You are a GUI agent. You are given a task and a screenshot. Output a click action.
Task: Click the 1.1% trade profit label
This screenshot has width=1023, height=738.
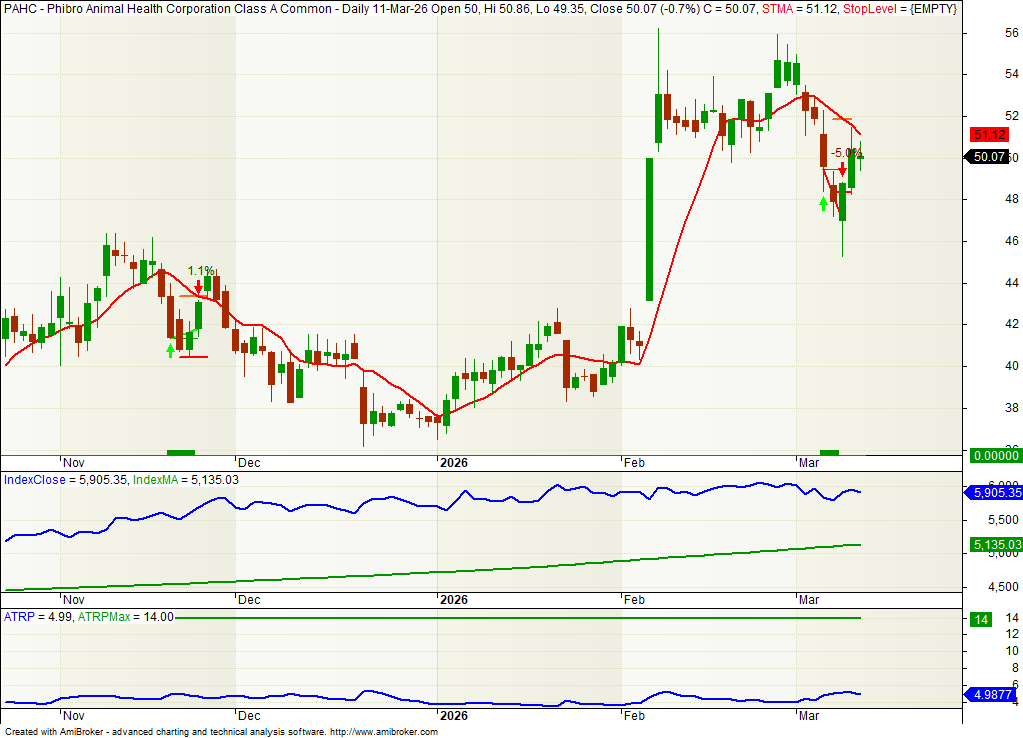[201, 271]
